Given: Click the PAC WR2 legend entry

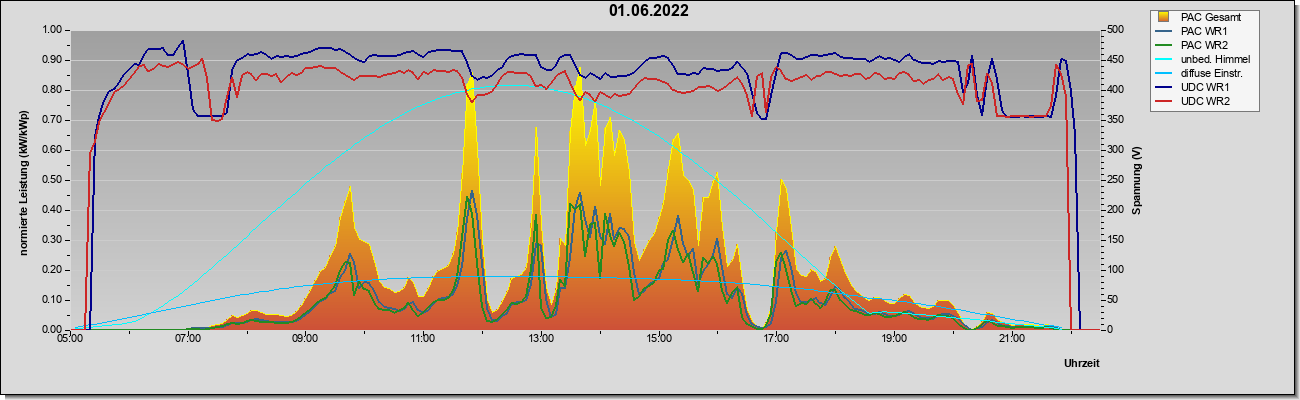Looking at the screenshot, I should pyautogui.click(x=1203, y=45).
